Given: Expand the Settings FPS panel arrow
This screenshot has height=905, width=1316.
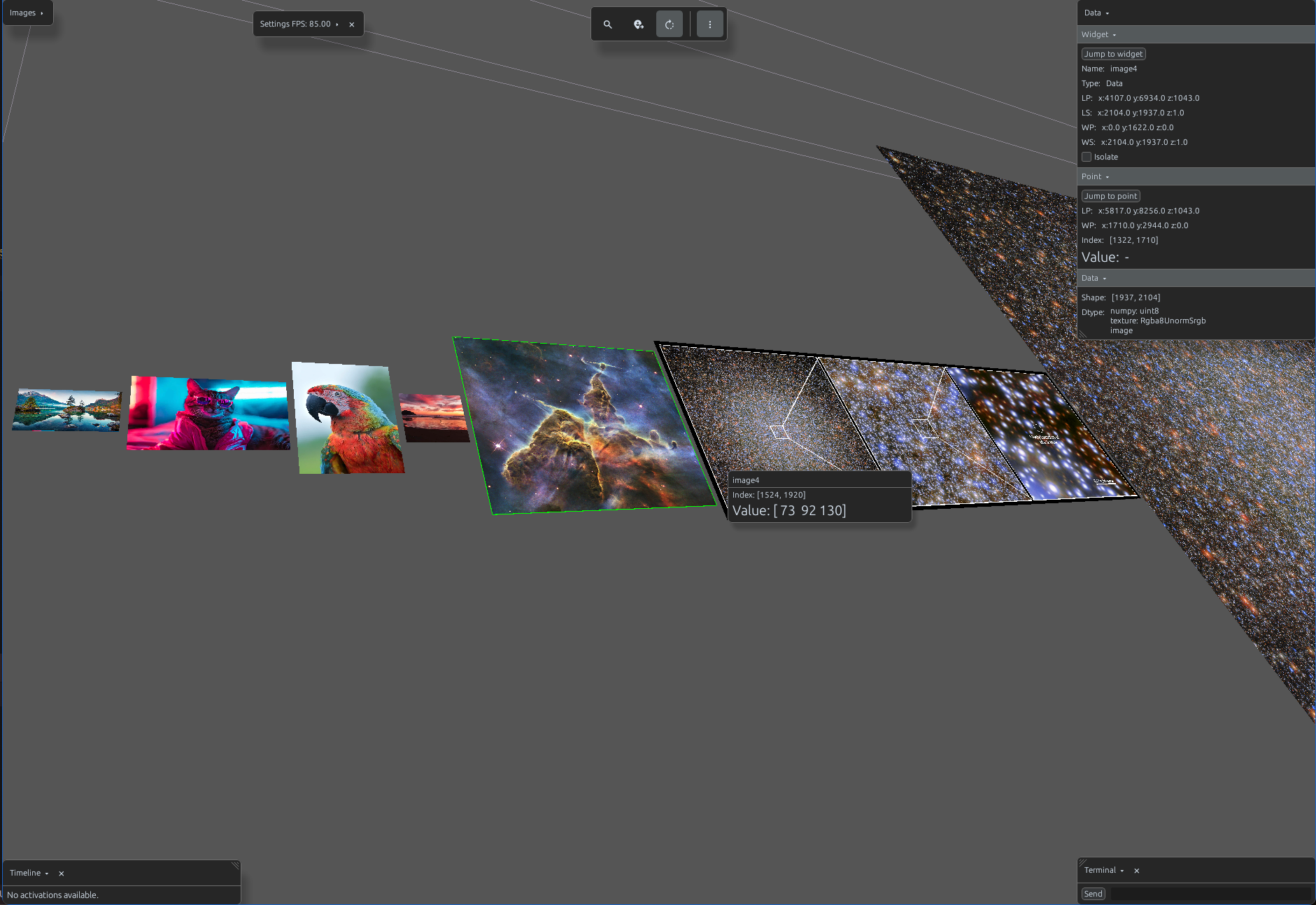Looking at the screenshot, I should (x=337, y=24).
